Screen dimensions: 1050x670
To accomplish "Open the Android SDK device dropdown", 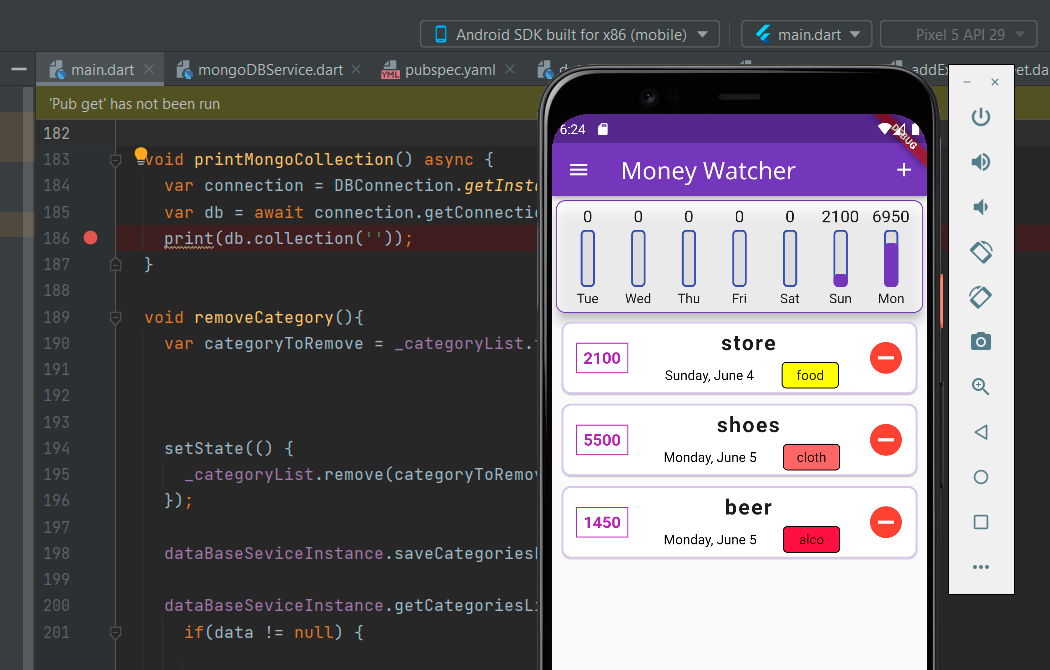I will point(569,34).
